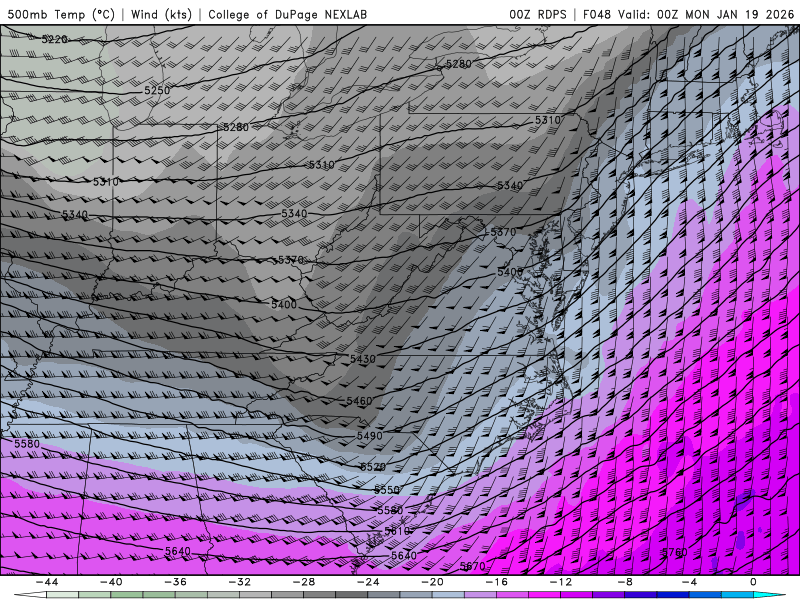Click 'College of DuPage NEXLAB' header text

[287, 14]
